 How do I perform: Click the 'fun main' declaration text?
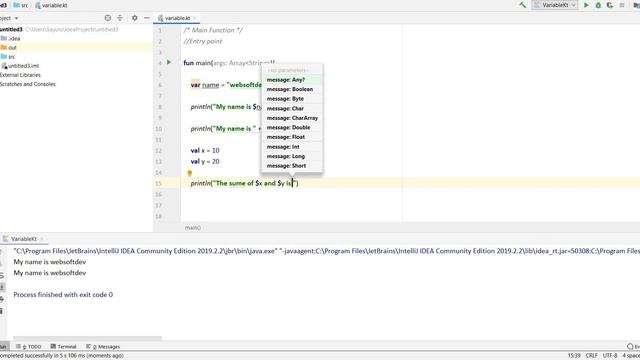(x=197, y=63)
